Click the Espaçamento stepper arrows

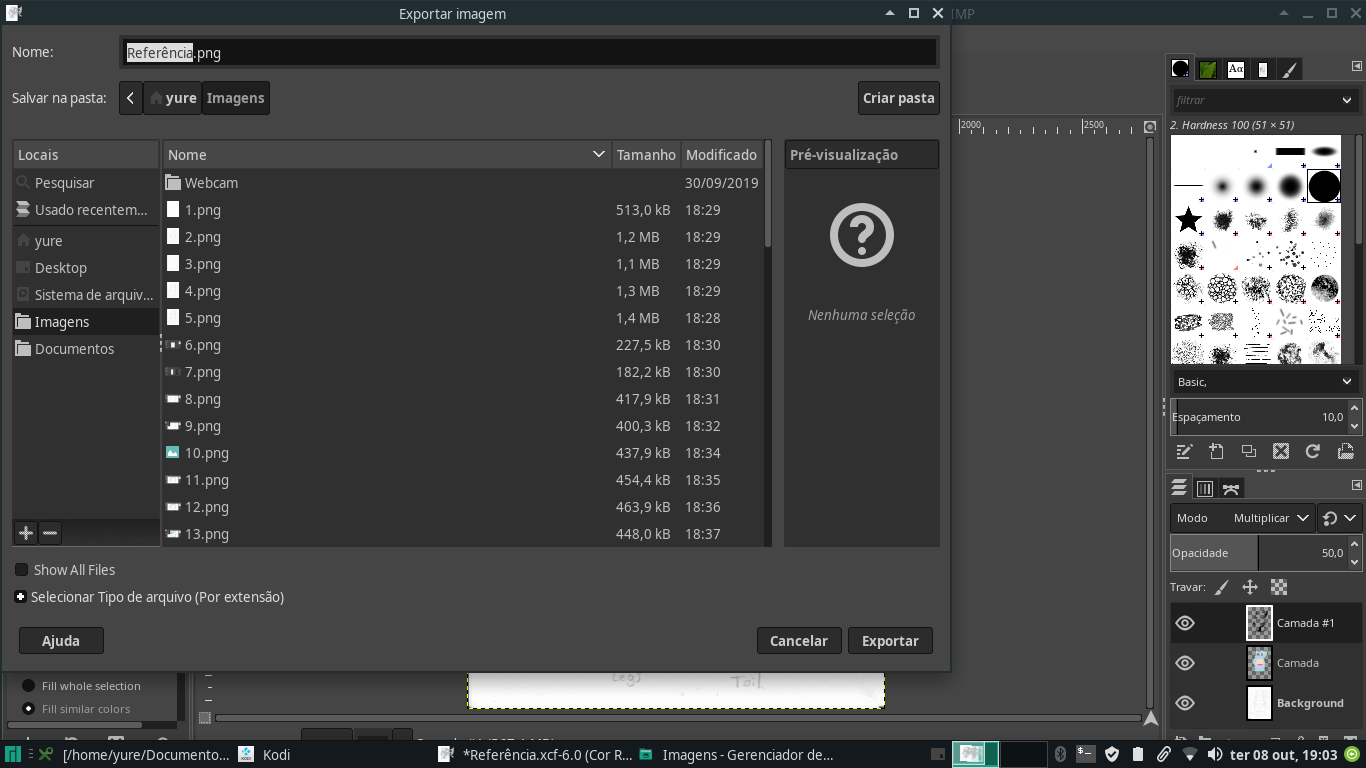(1355, 417)
